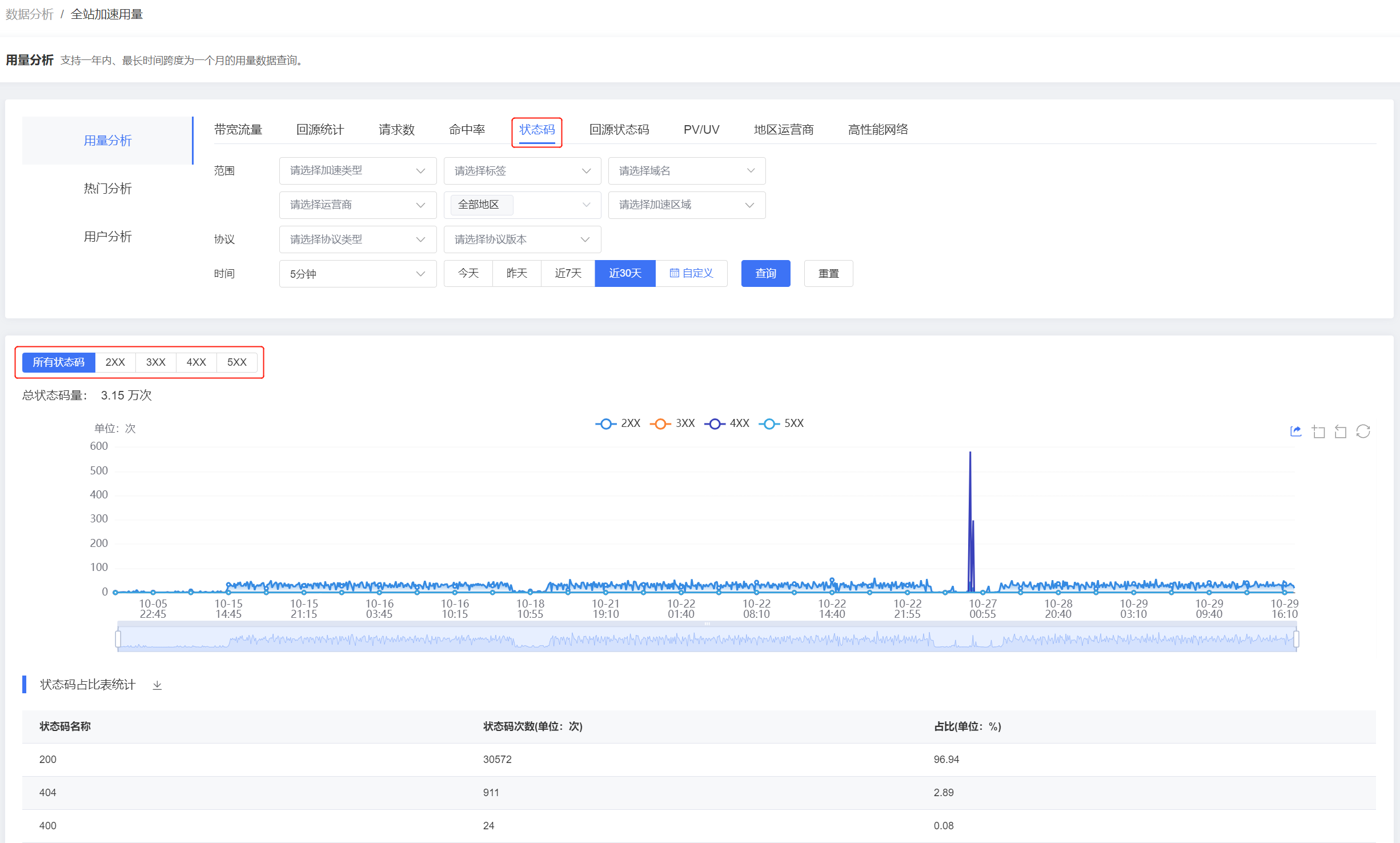Select 用户分析 in the sidebar
The width and height of the screenshot is (1400, 843).
click(x=107, y=237)
